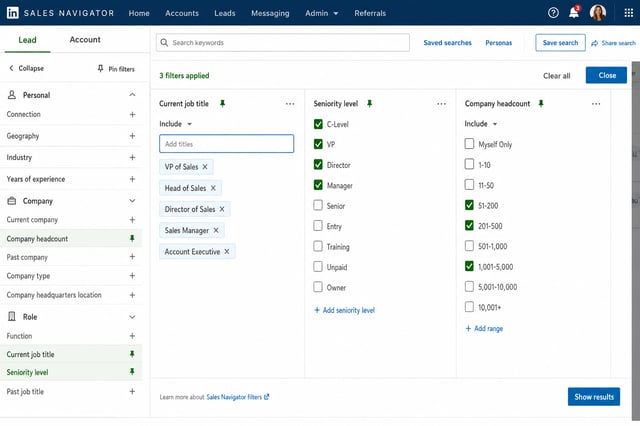Click the Save search button
This screenshot has width=640, height=426.
pyautogui.click(x=560, y=43)
